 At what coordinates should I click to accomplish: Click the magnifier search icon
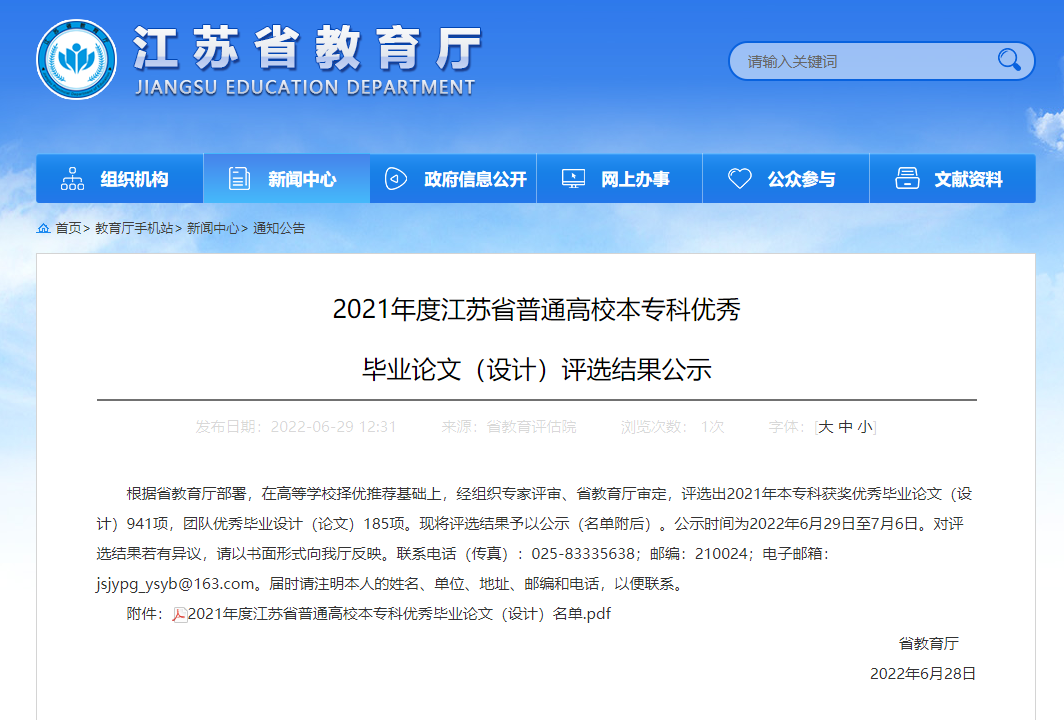tap(1009, 60)
